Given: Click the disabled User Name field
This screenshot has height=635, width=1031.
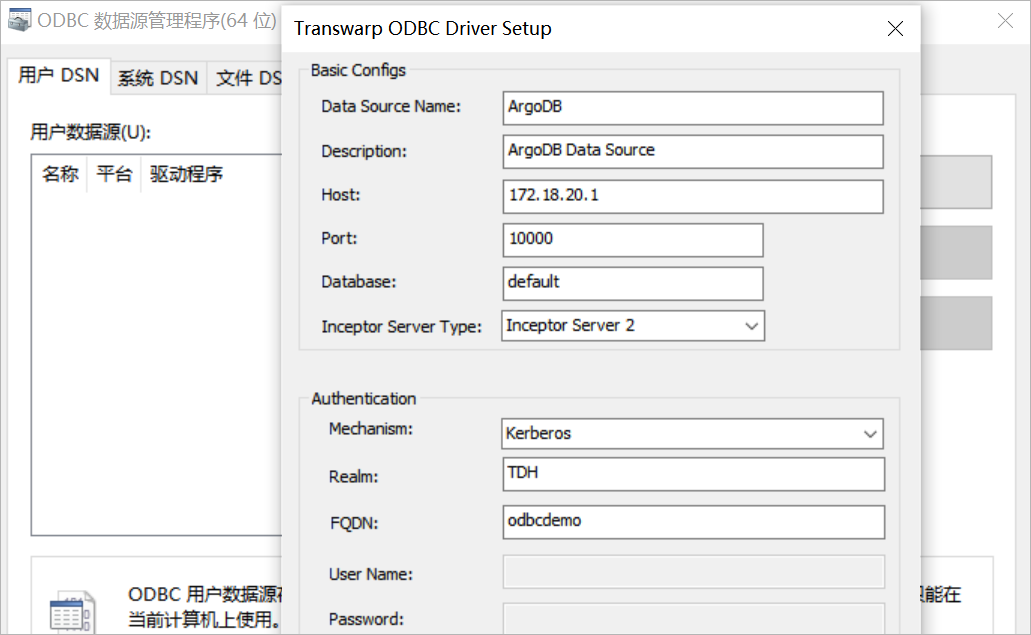Looking at the screenshot, I should pyautogui.click(x=694, y=573).
